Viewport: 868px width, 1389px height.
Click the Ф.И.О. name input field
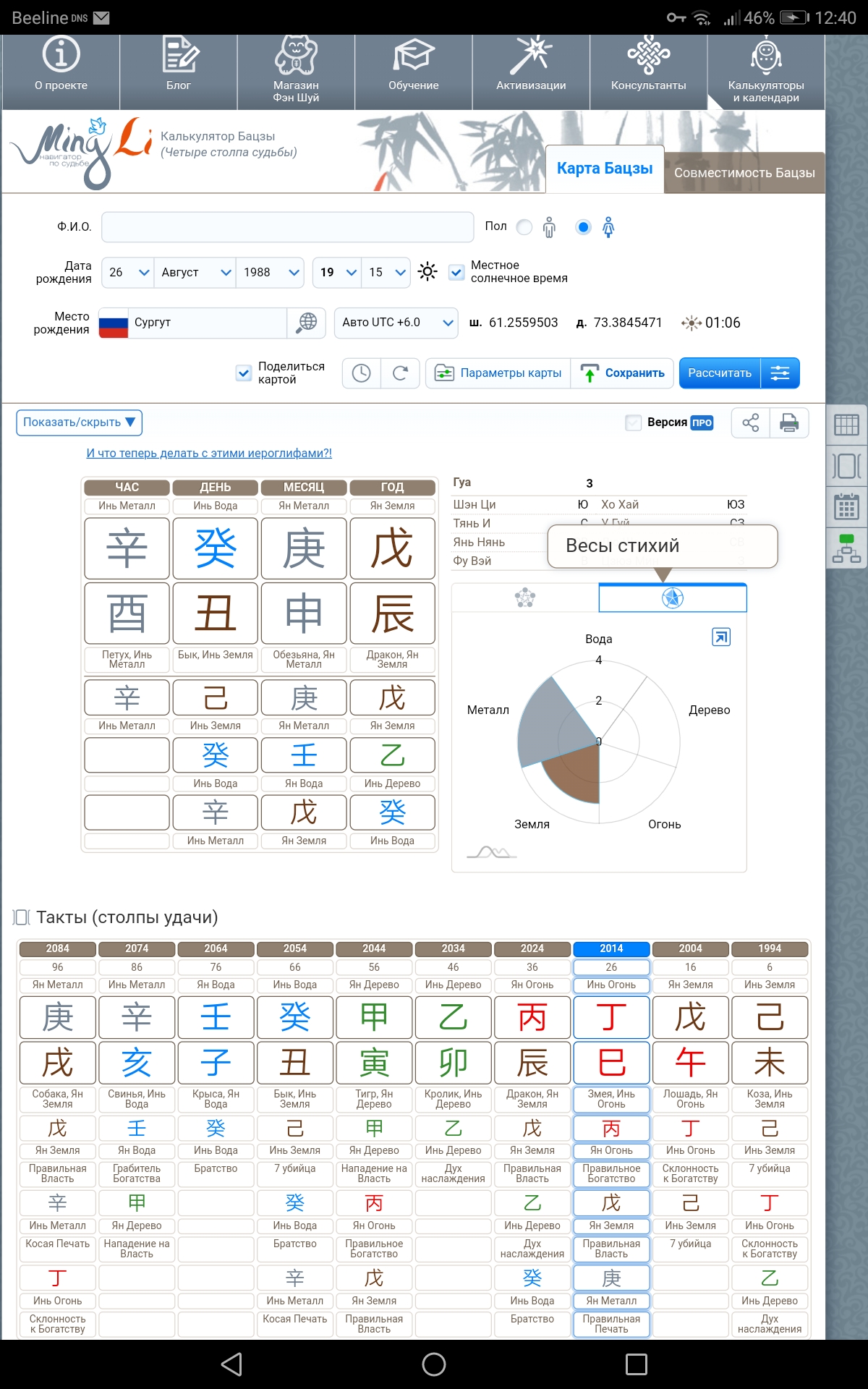[287, 227]
